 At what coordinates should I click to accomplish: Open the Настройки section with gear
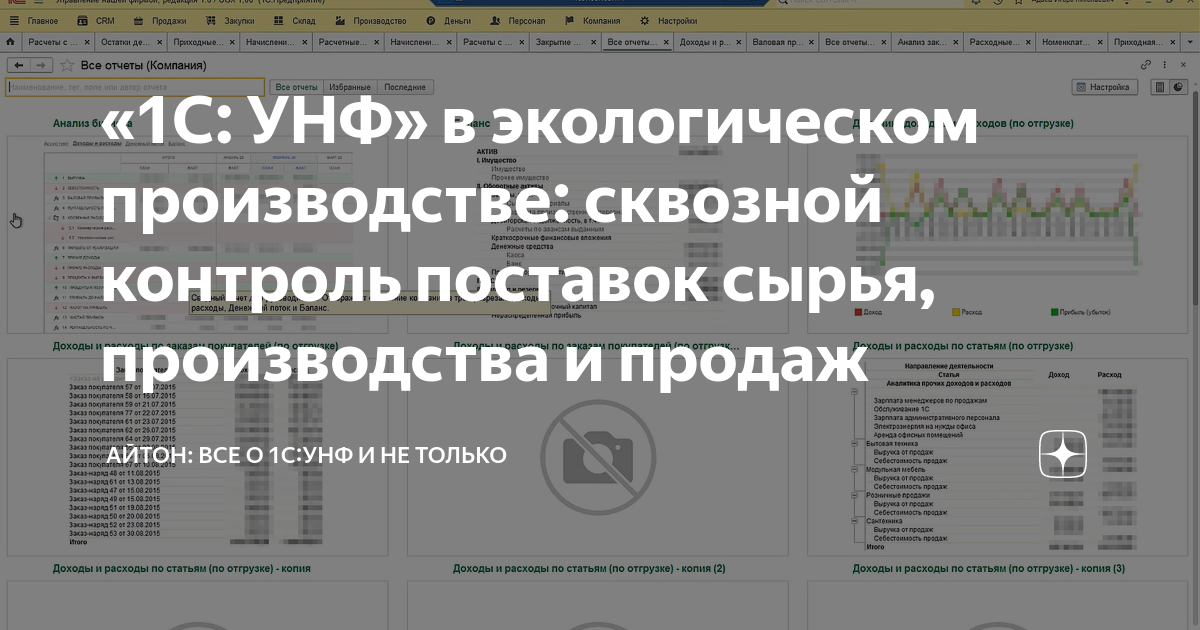(x=668, y=20)
